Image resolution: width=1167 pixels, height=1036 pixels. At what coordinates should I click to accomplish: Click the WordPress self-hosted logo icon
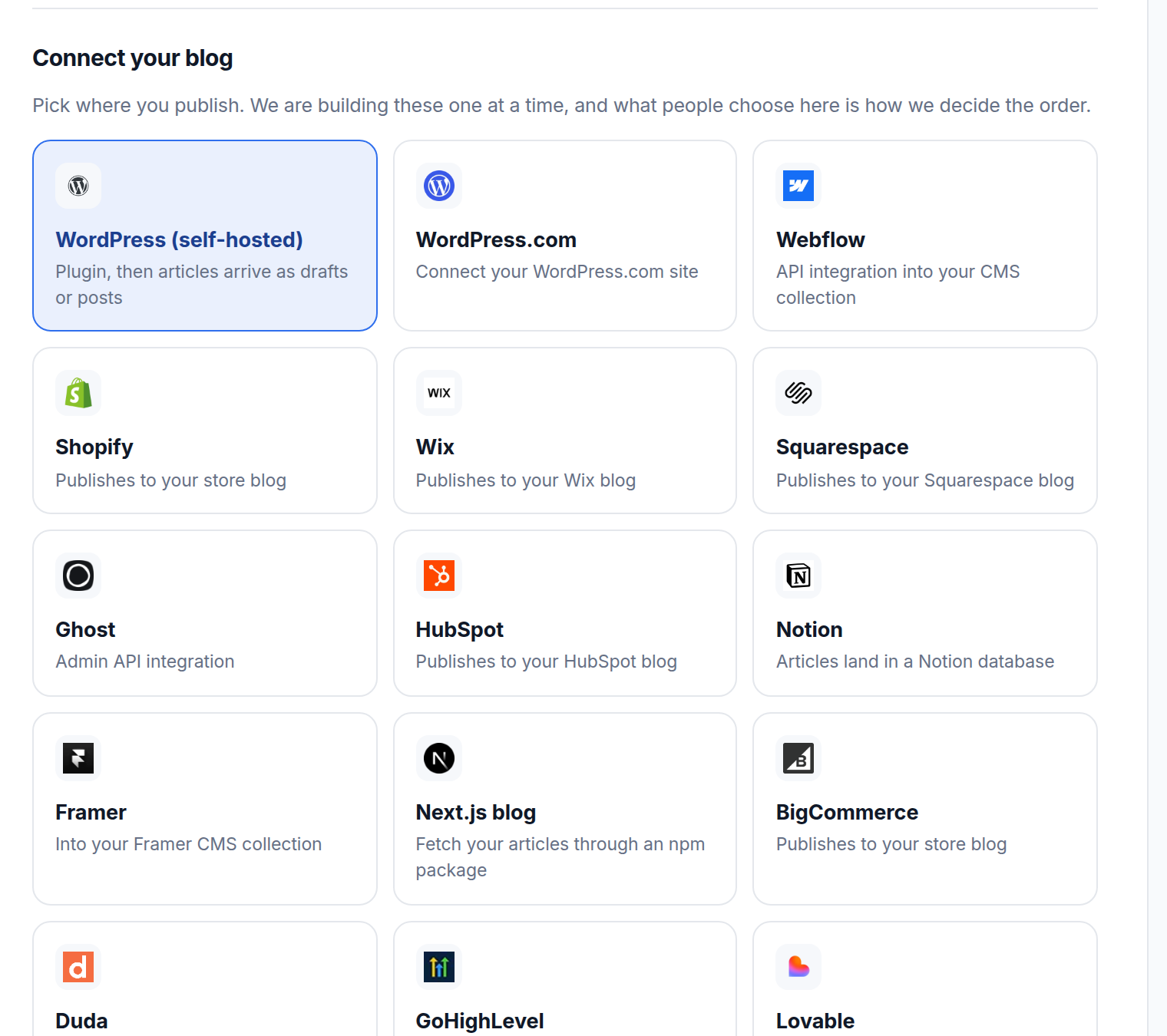pyautogui.click(x=78, y=186)
